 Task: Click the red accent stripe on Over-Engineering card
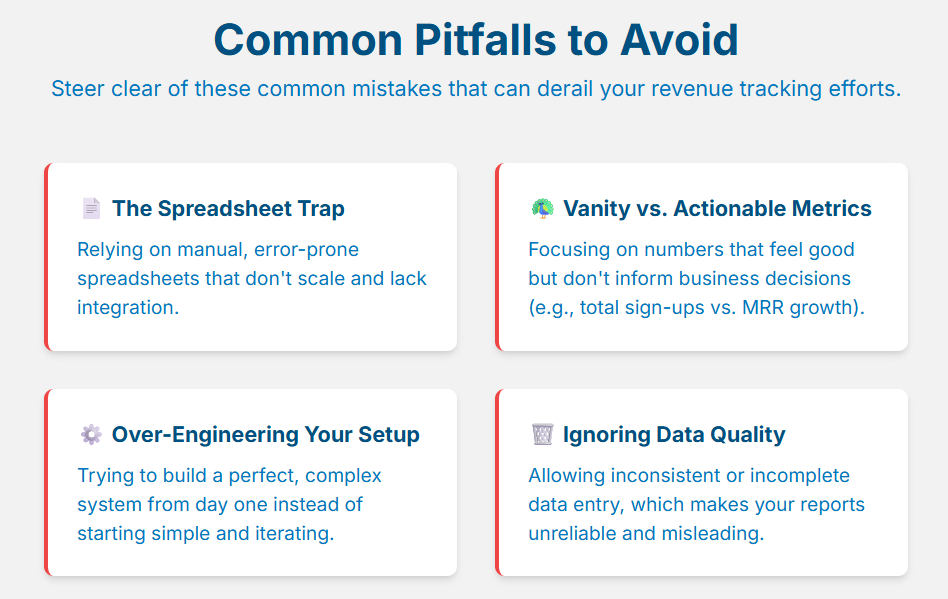[47, 482]
